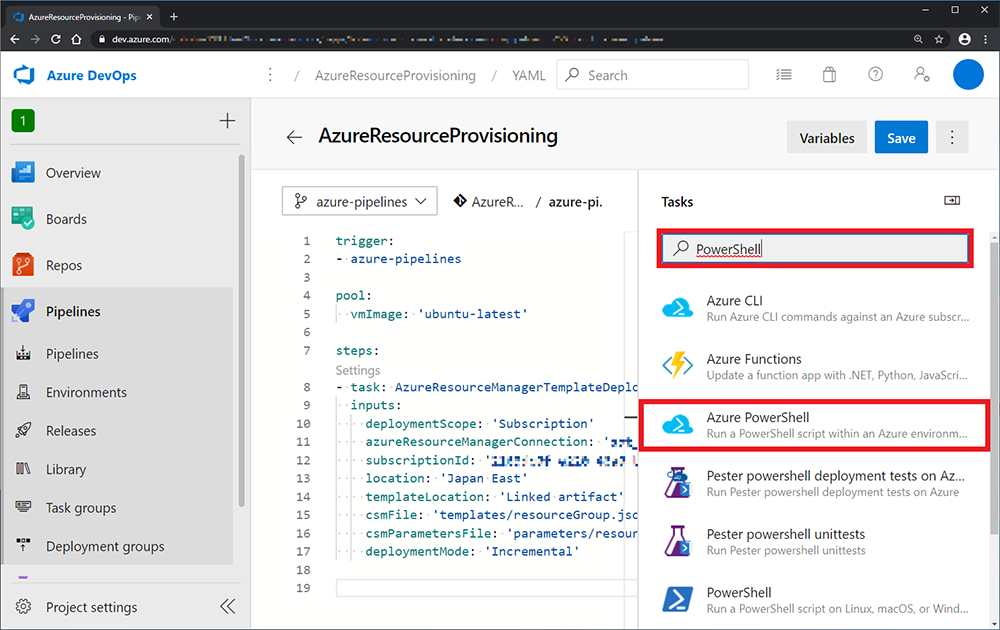
Task: Select the Azure PowerShell task
Action: tap(815, 425)
